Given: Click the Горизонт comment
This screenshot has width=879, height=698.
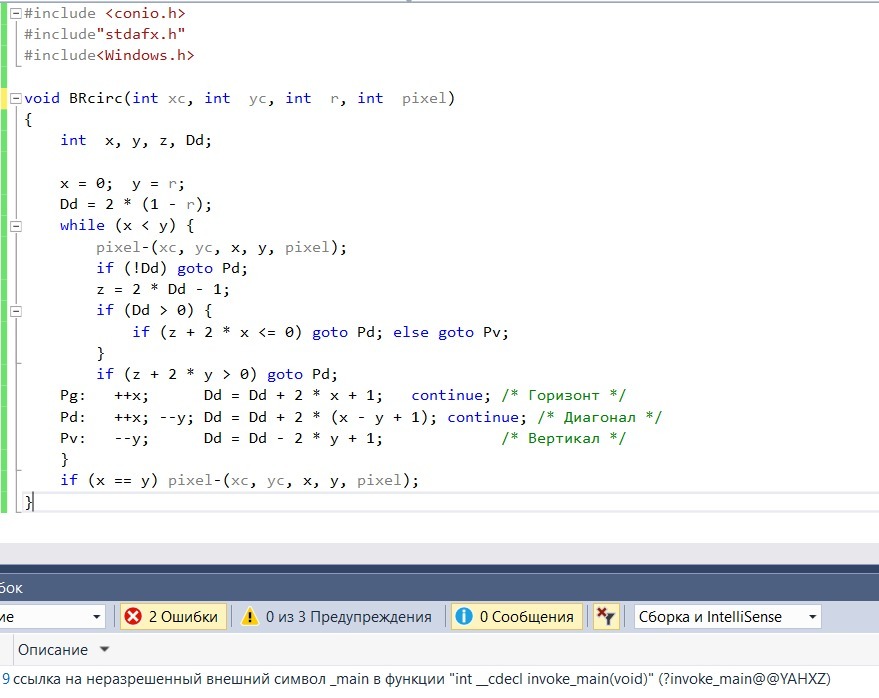Looking at the screenshot, I should tap(563, 396).
